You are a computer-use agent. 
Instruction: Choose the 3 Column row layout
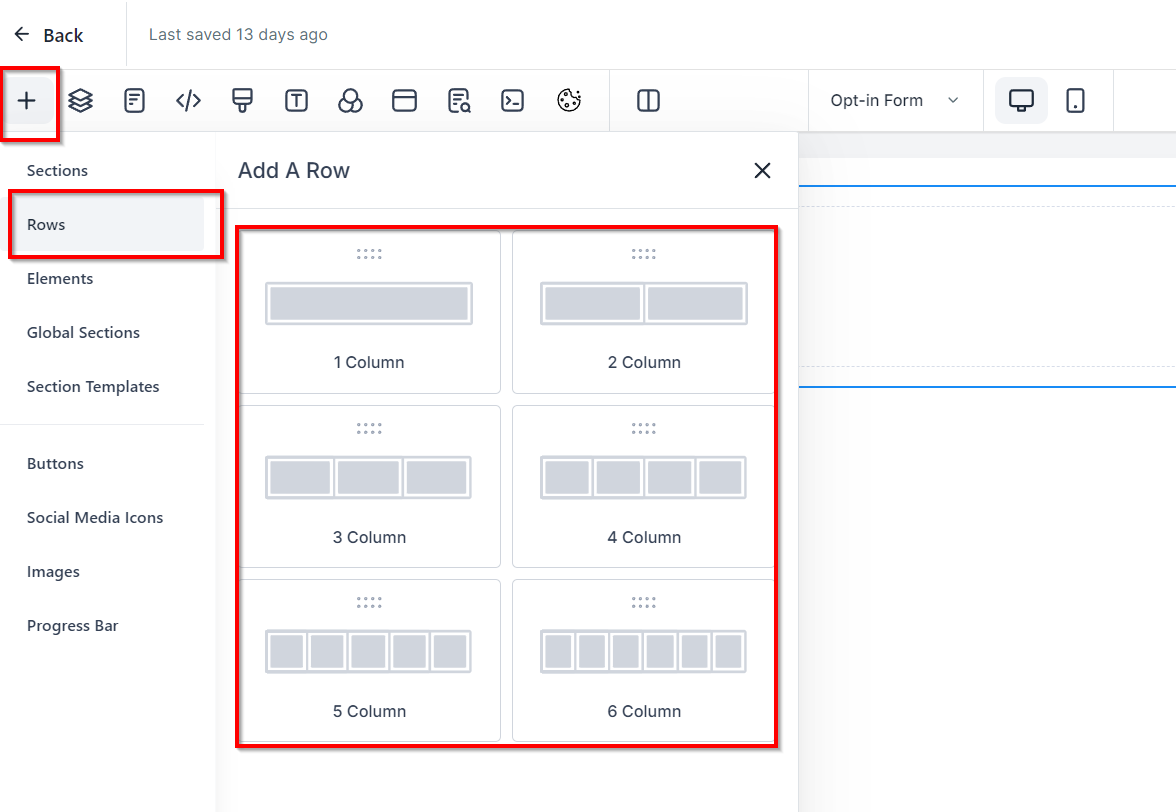click(x=369, y=486)
